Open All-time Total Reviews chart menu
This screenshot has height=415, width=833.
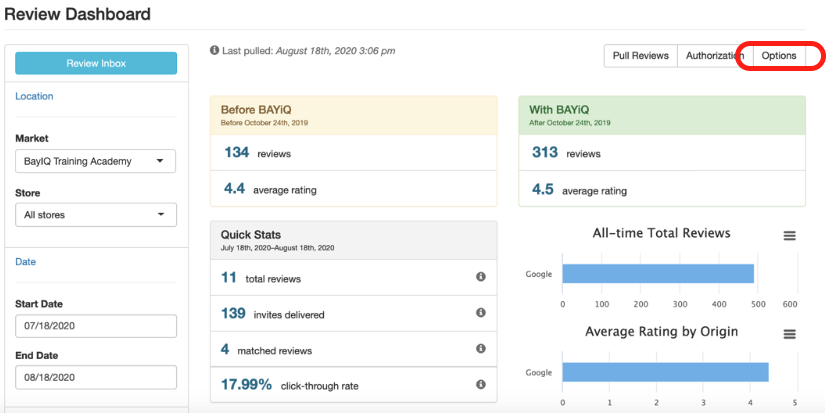789,236
